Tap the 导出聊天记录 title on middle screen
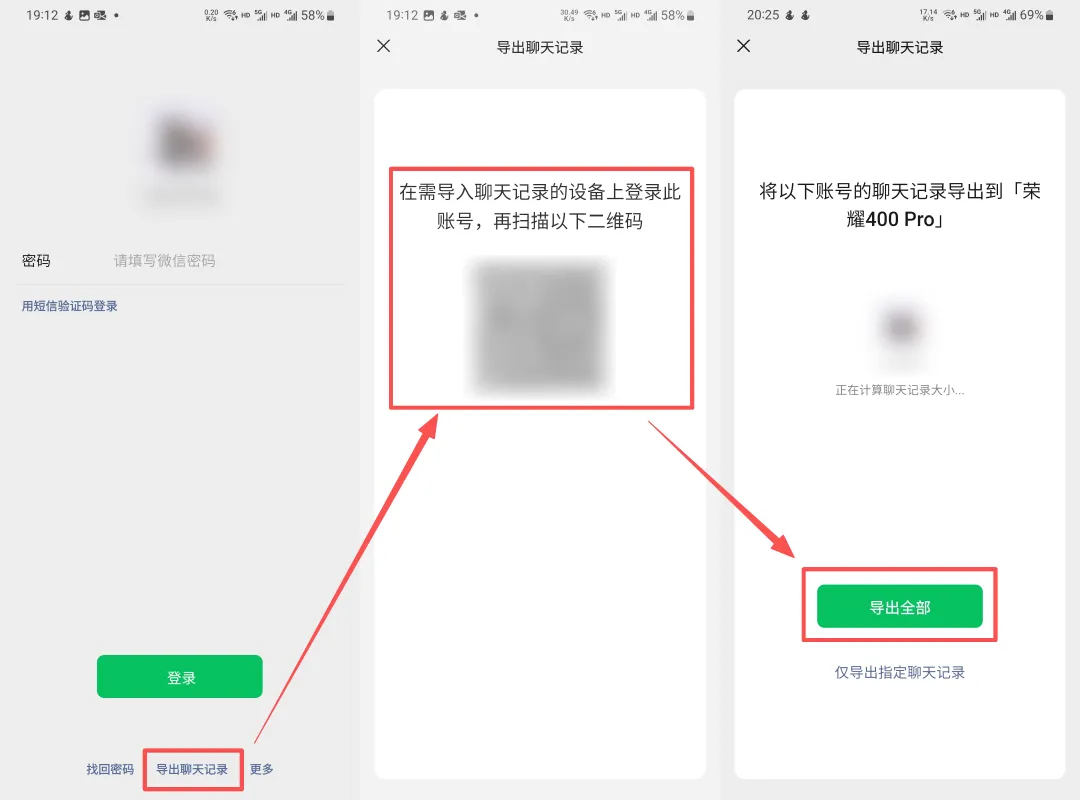The width and height of the screenshot is (1080, 800). 540,48
